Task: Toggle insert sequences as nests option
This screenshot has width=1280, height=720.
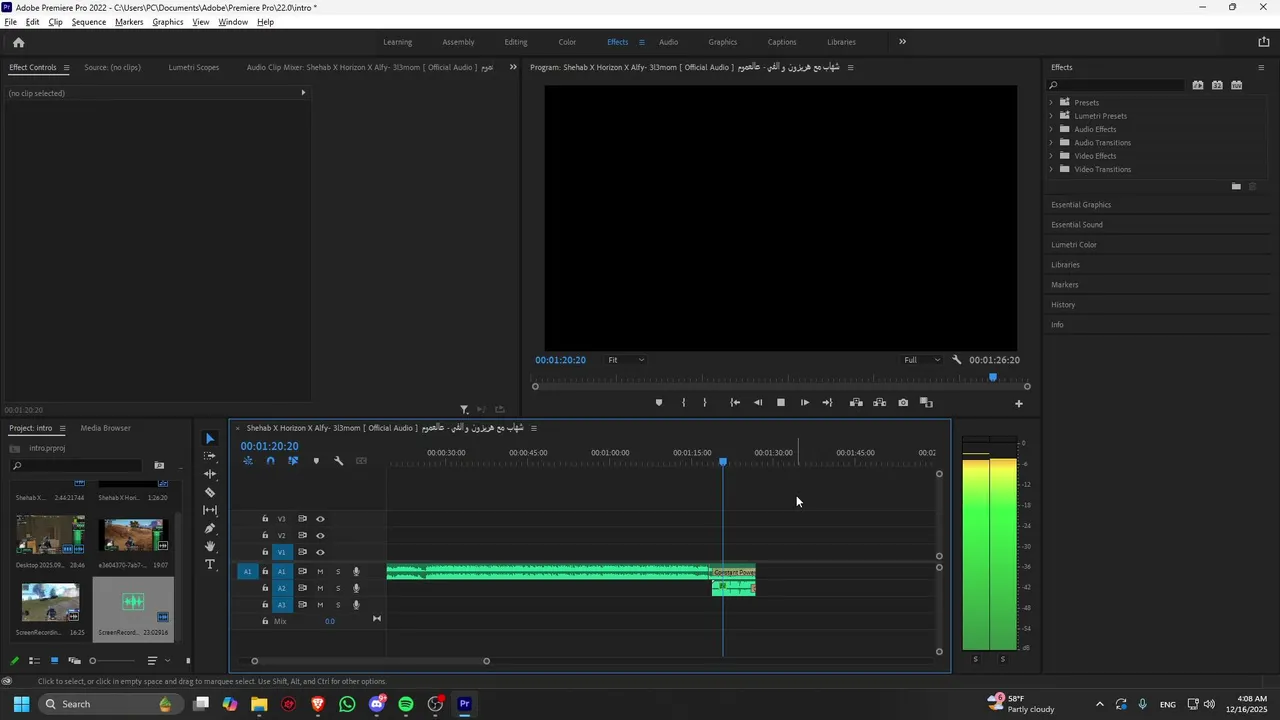Action: pyautogui.click(x=247, y=461)
